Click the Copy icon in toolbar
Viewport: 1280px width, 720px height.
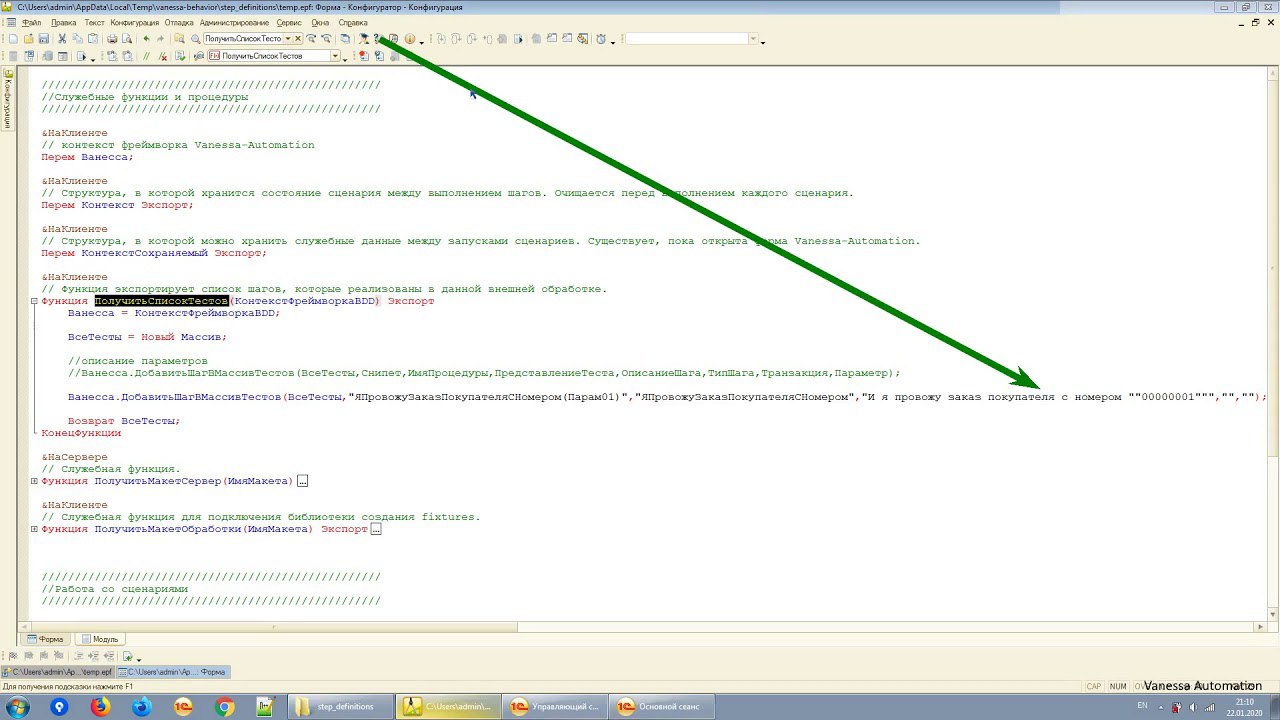(x=77, y=39)
